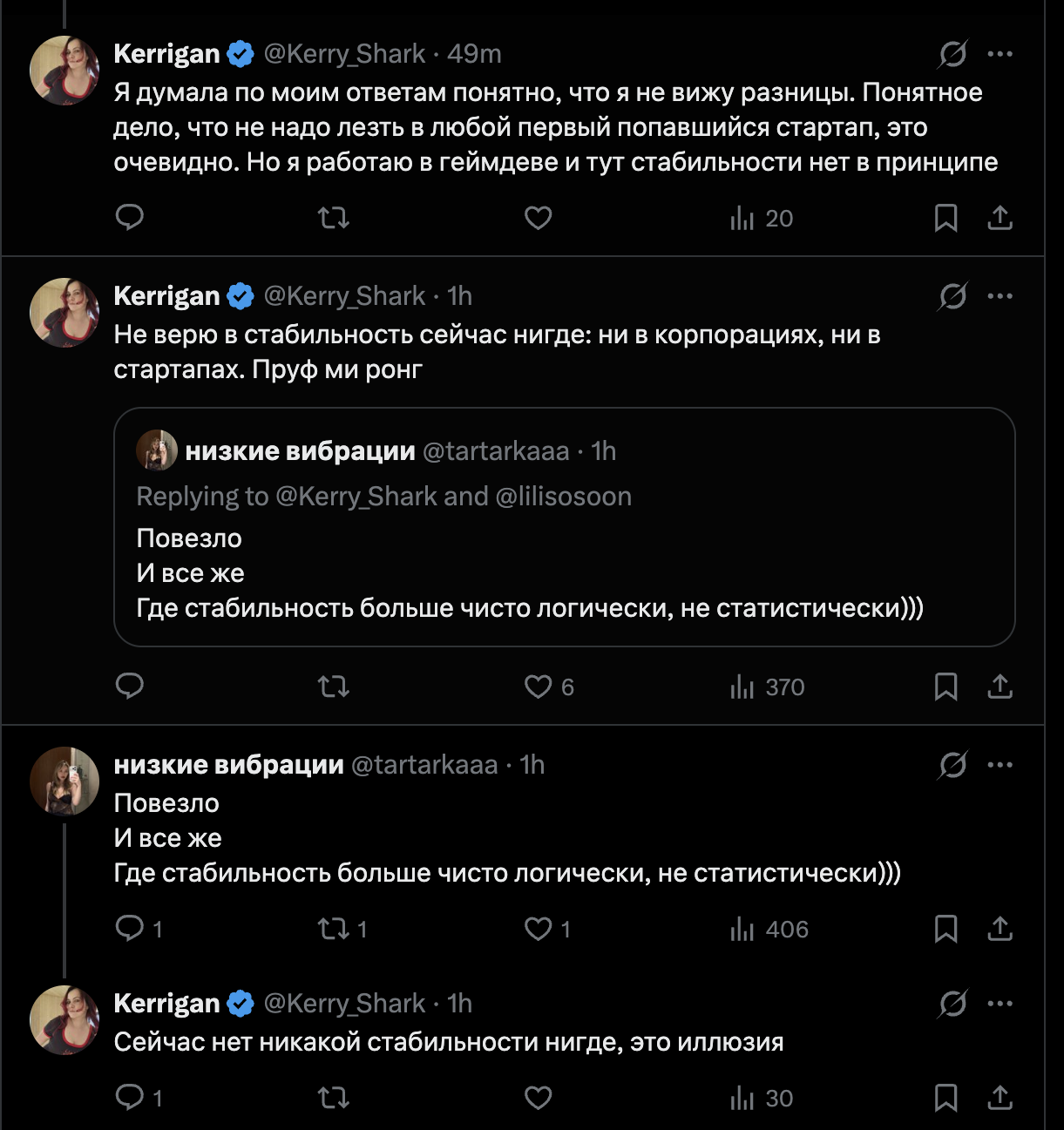Open more options on the quote tweet
1064x1130 pixels.
click(1000, 297)
